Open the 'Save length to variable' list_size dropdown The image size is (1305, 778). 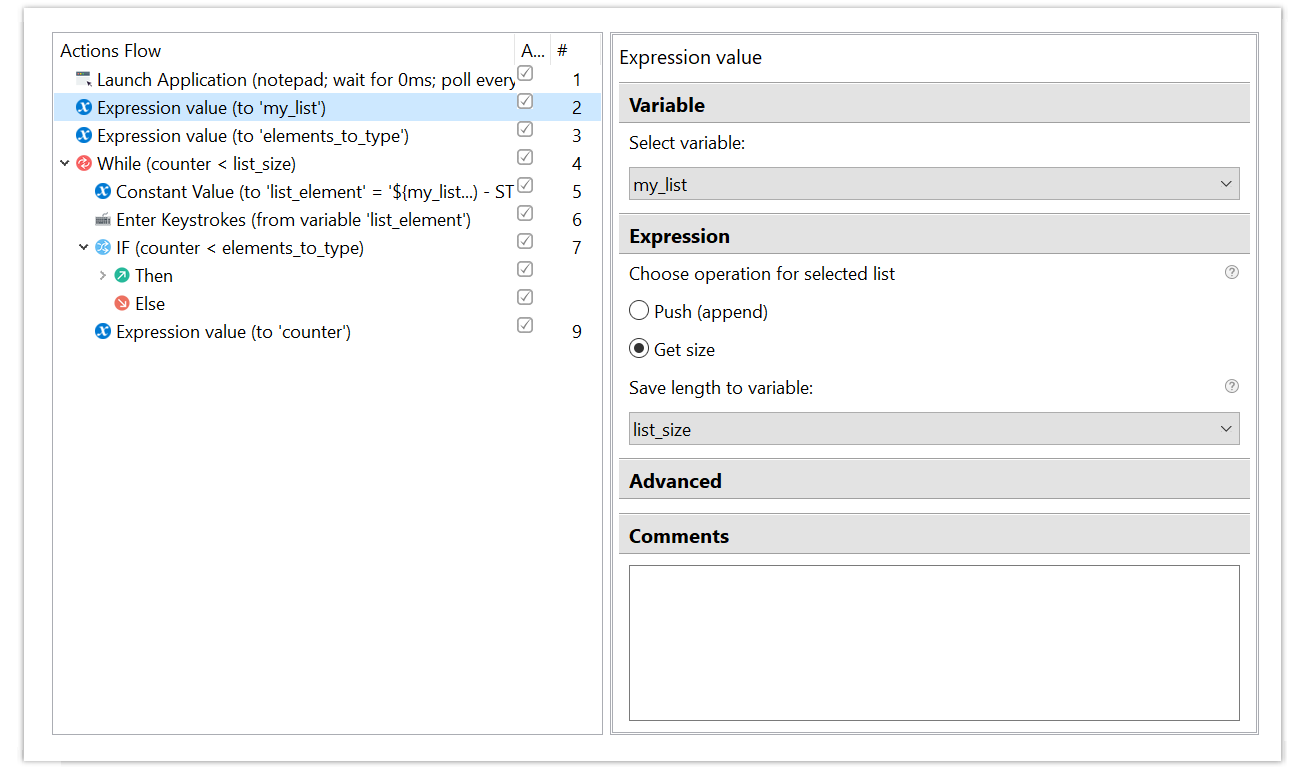click(934, 429)
